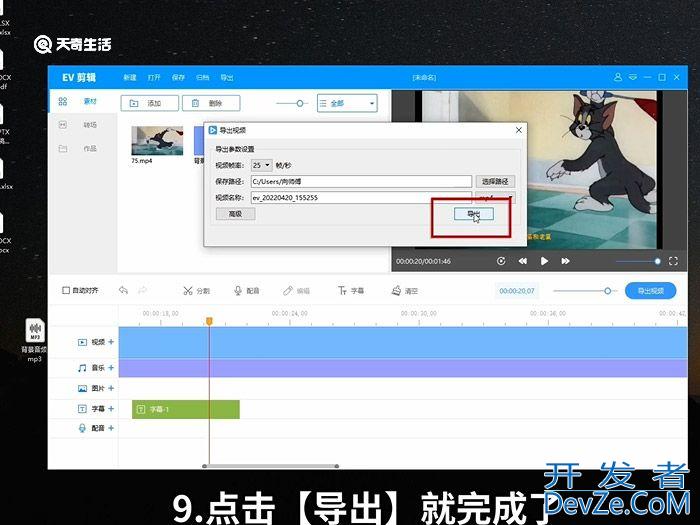The height and width of the screenshot is (525, 700).
Task: Click the 视频名称 filename input field
Action: point(361,197)
